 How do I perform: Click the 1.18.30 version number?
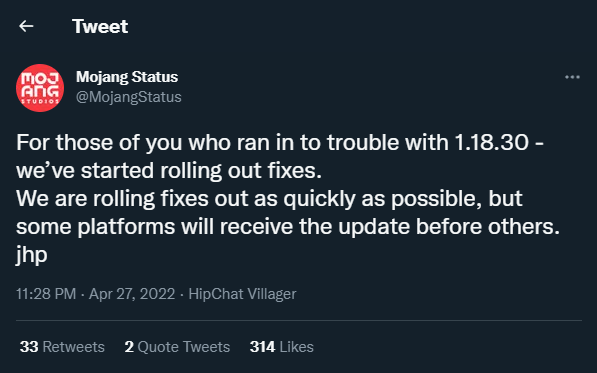click(492, 143)
